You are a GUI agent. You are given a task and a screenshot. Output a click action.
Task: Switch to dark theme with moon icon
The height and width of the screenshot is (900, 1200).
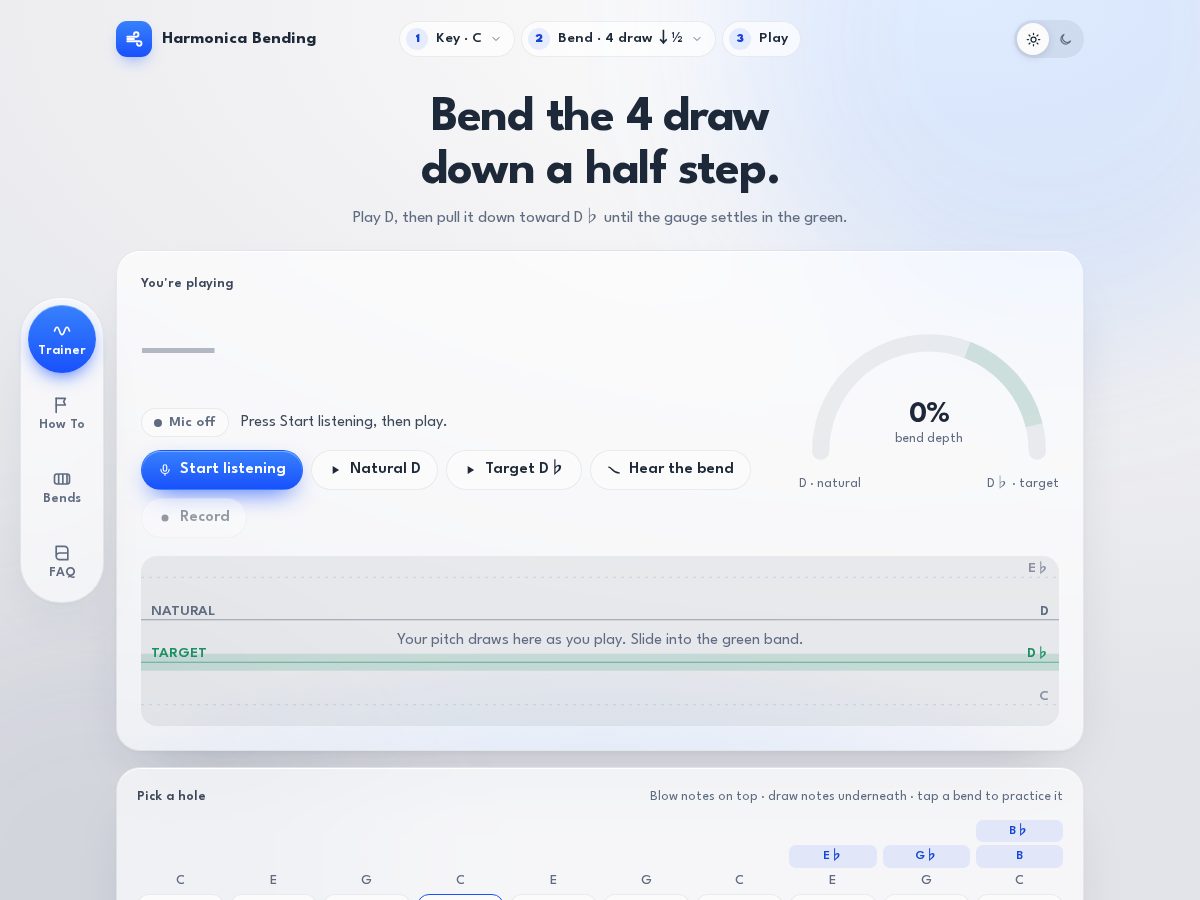(x=1066, y=39)
